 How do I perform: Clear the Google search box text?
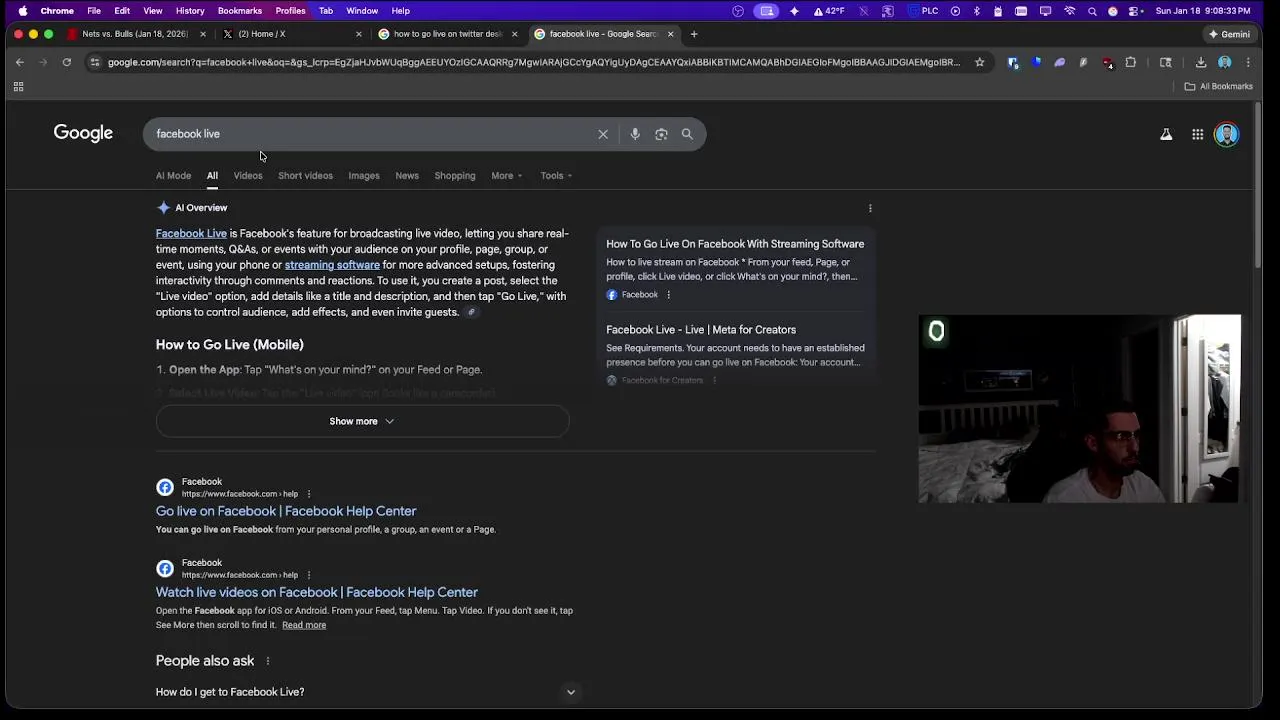tap(603, 134)
